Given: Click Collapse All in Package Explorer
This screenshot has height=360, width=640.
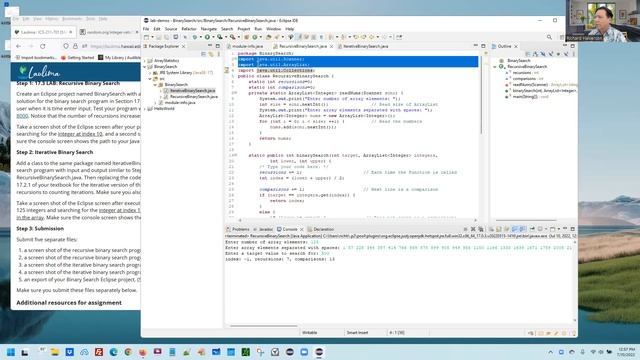Looking at the screenshot, I should click(204, 54).
